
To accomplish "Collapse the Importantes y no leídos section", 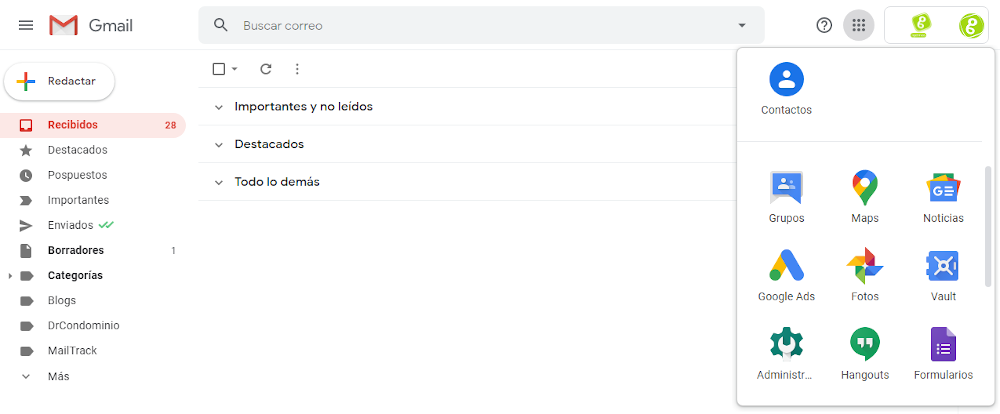I will [x=219, y=107].
